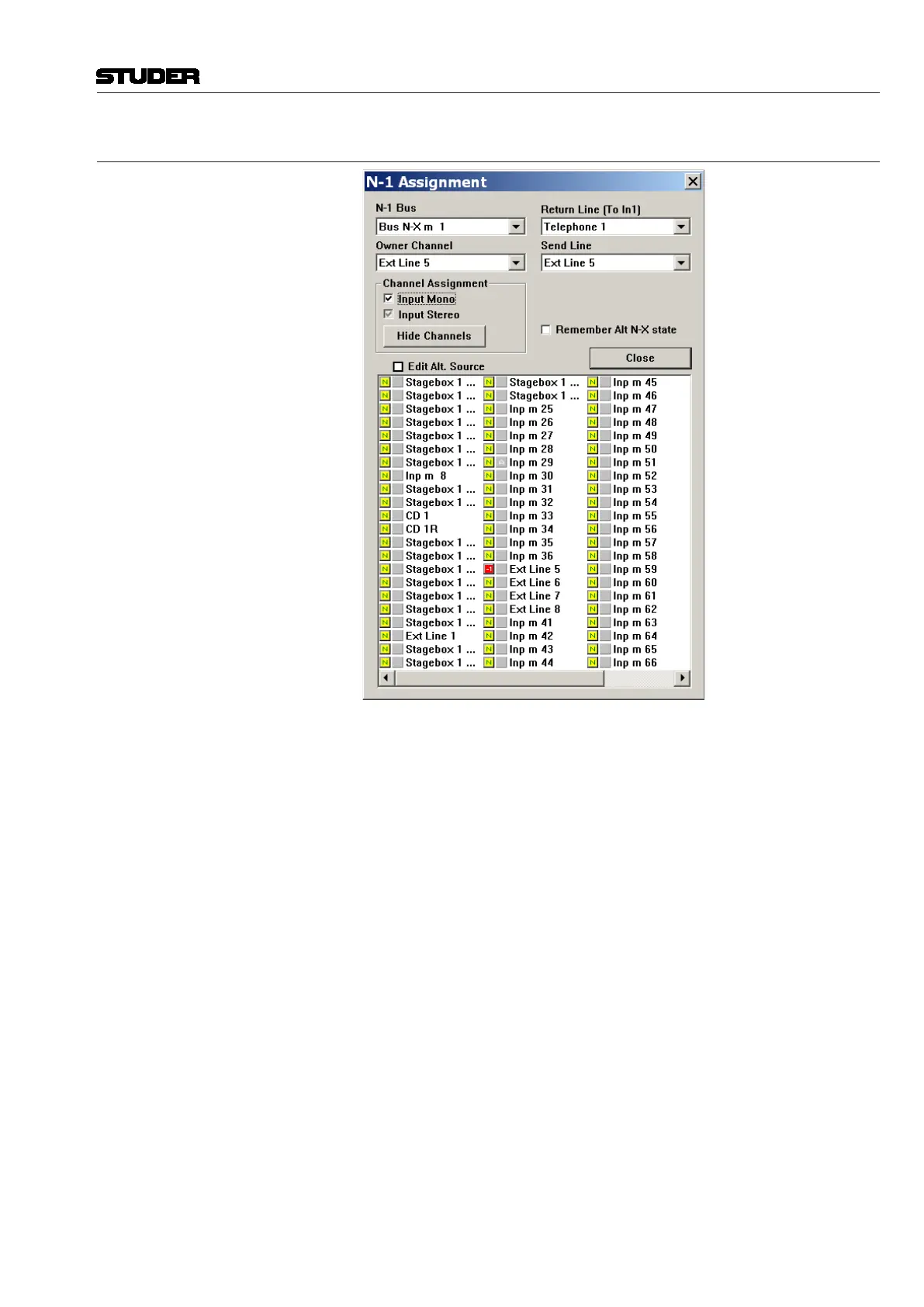Click the yellow N icon beside Inp m 45

[593, 383]
